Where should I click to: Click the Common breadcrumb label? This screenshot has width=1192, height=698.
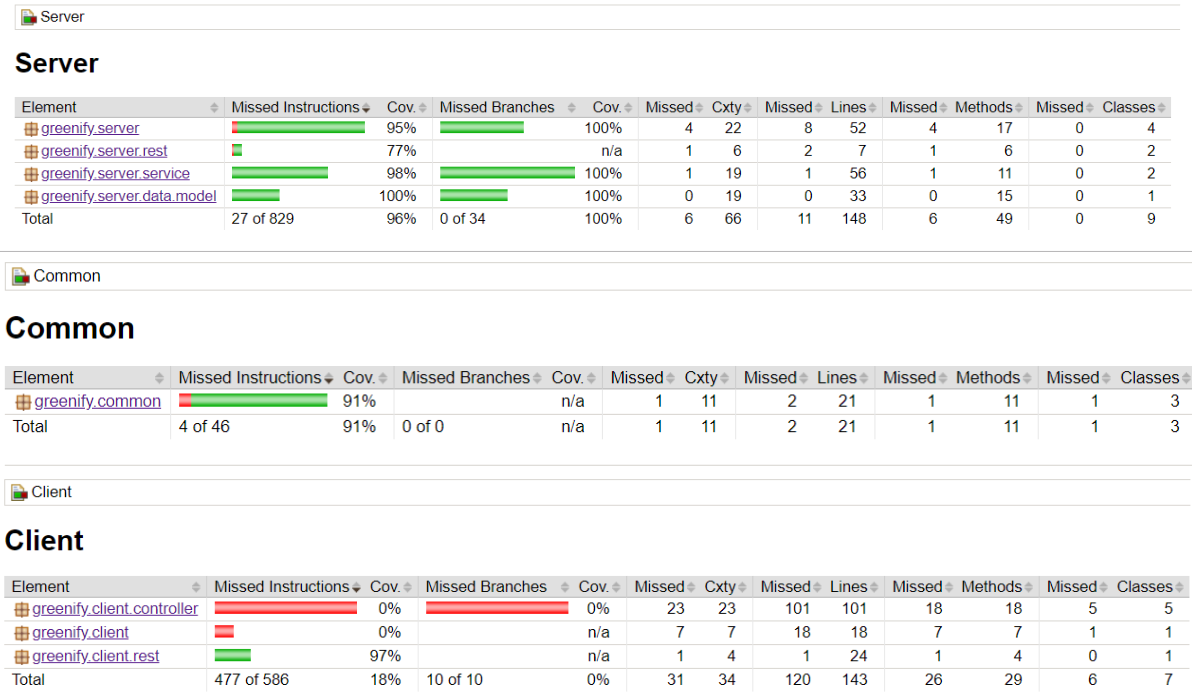(x=67, y=276)
